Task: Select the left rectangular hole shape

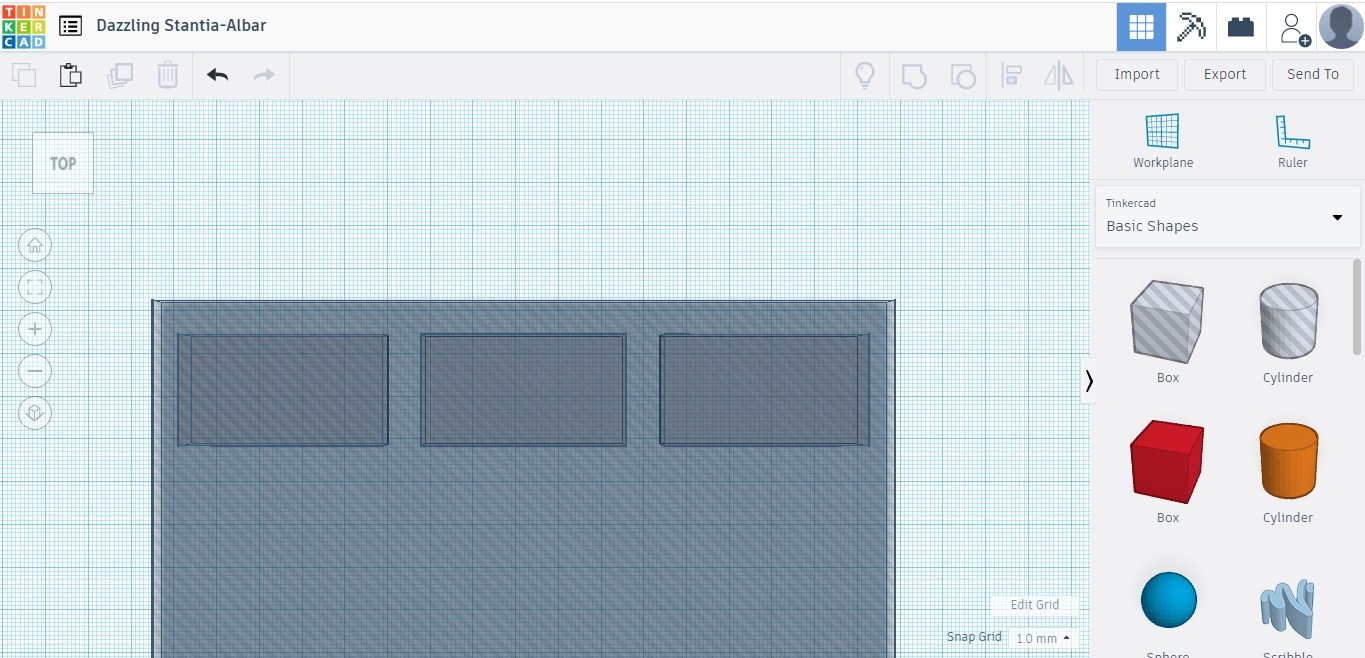Action: (x=283, y=390)
